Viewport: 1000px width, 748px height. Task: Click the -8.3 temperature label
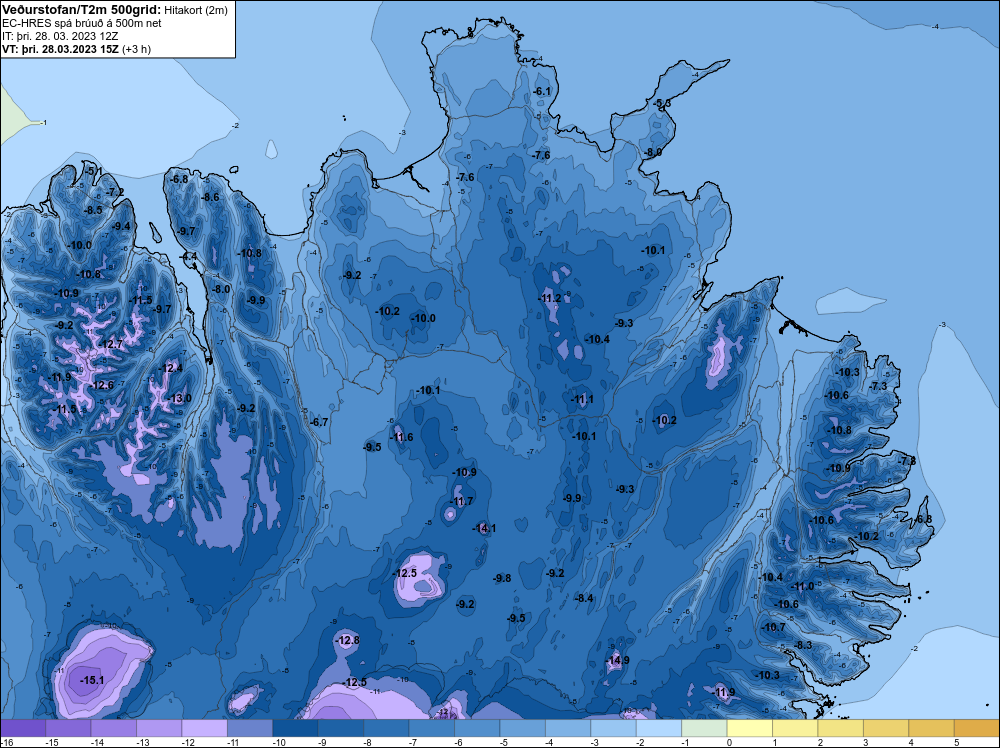click(804, 645)
